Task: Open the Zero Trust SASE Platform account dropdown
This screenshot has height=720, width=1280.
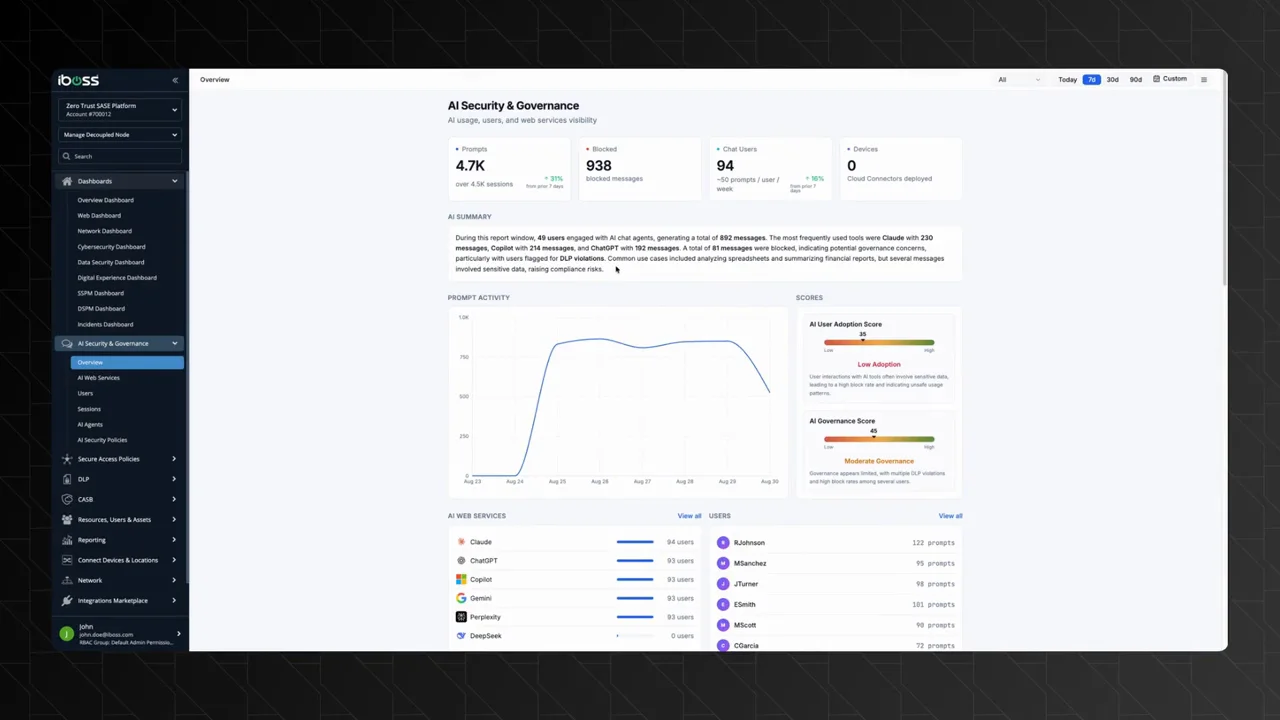Action: click(120, 110)
